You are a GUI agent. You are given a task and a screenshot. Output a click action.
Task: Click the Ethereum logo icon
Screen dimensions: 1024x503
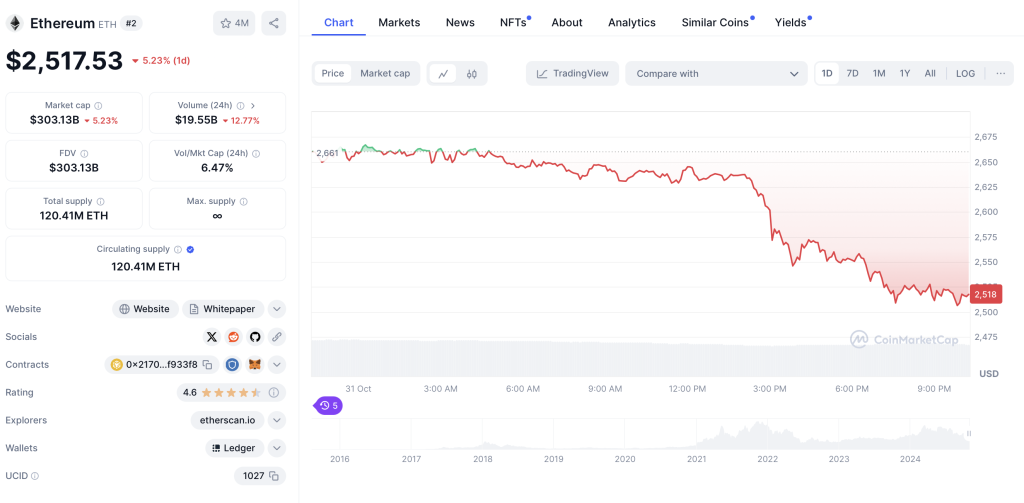point(14,24)
